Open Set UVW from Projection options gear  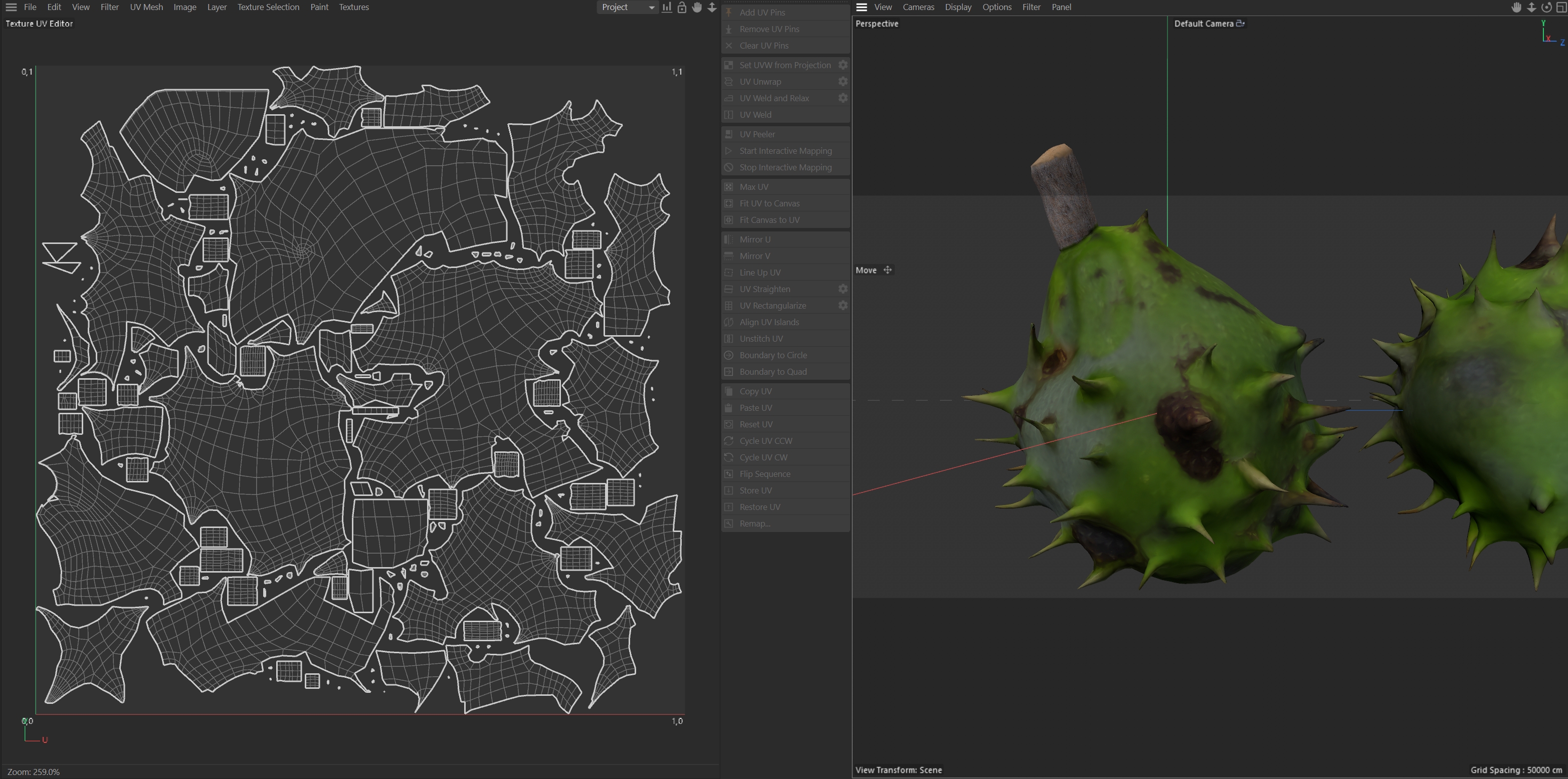click(843, 65)
